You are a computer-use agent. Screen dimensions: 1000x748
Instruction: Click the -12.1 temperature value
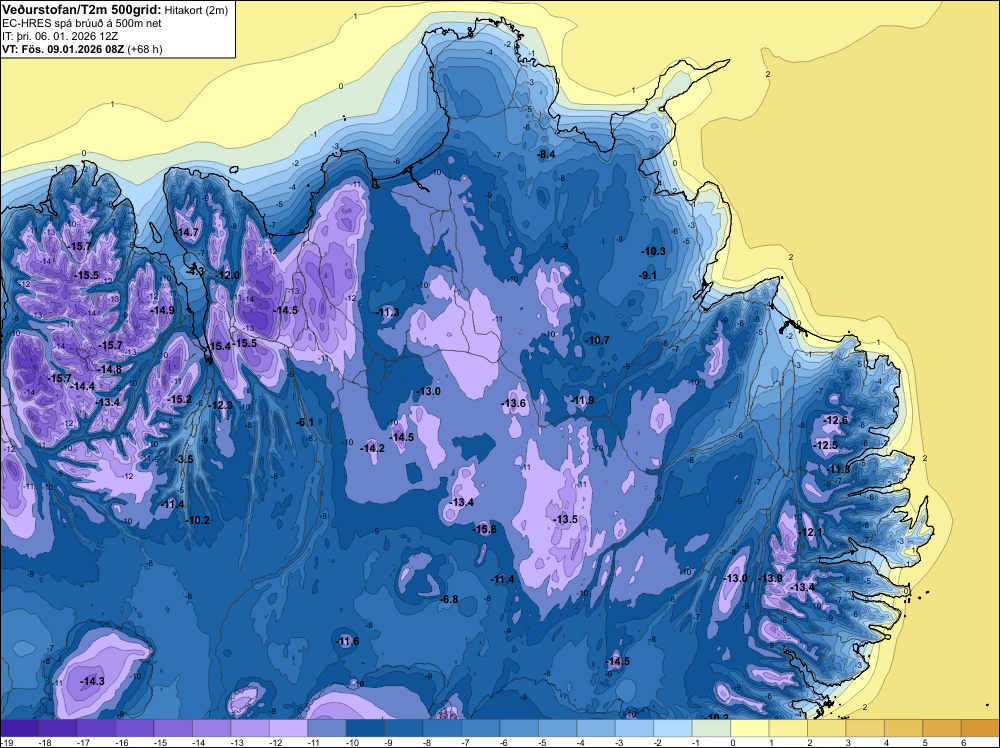(x=809, y=532)
